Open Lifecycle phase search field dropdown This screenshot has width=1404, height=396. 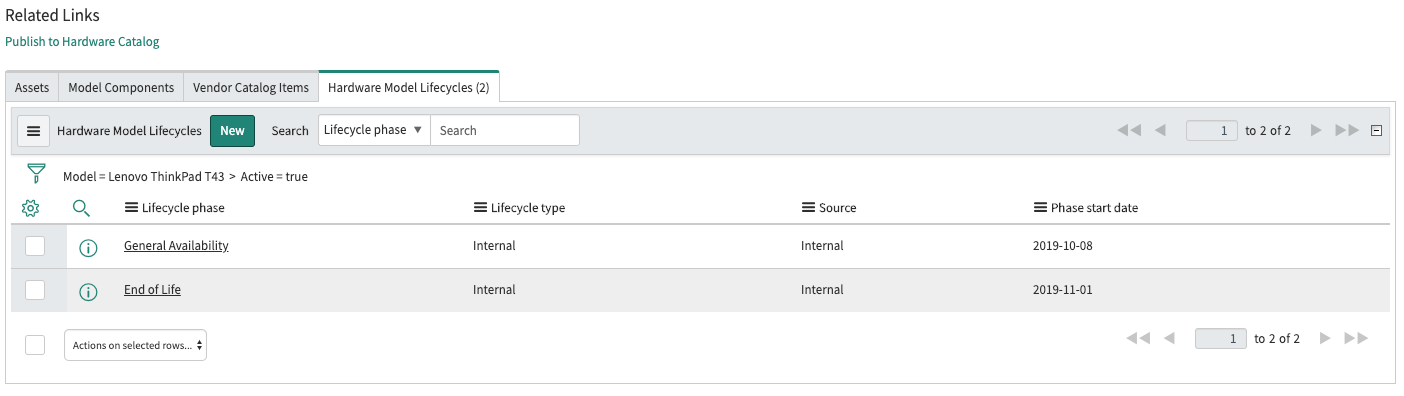(374, 130)
